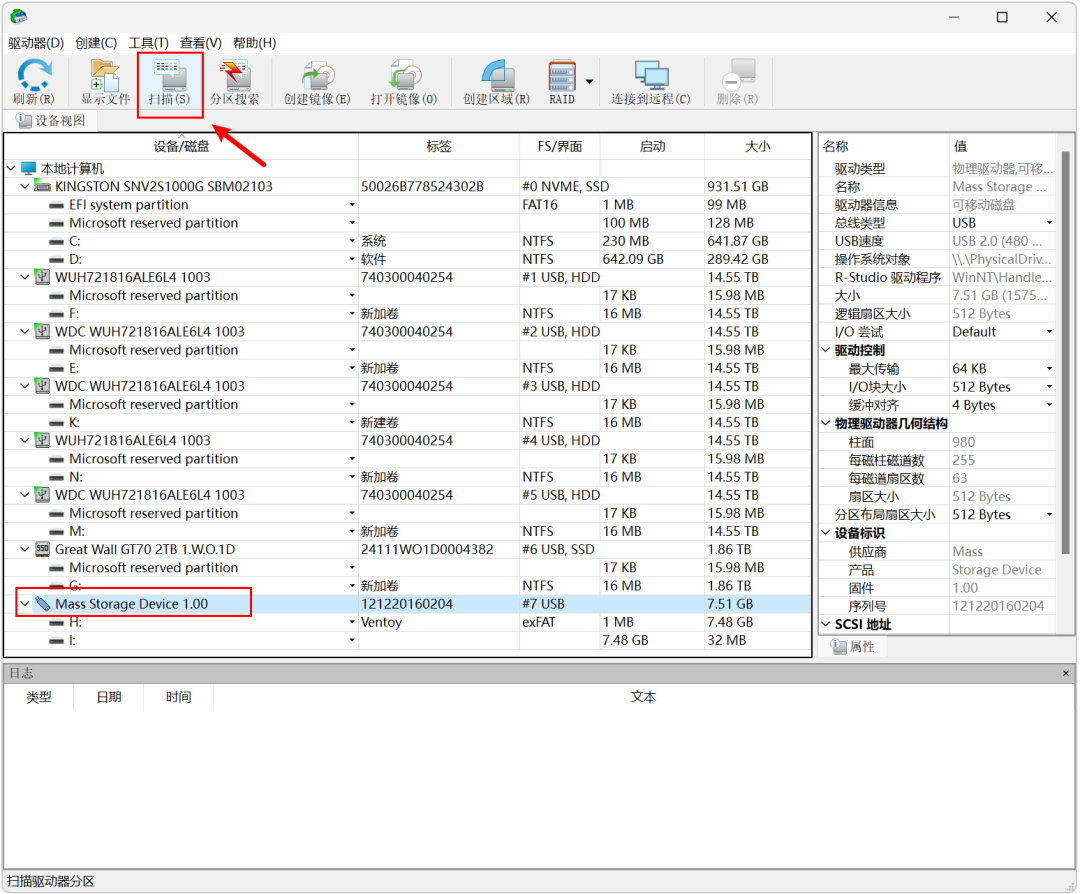Viewport: 1080px width, 894px height.
Task: Collapse the #2 USB WDC WUH721816ALE6L4 drive
Action: pos(25,331)
